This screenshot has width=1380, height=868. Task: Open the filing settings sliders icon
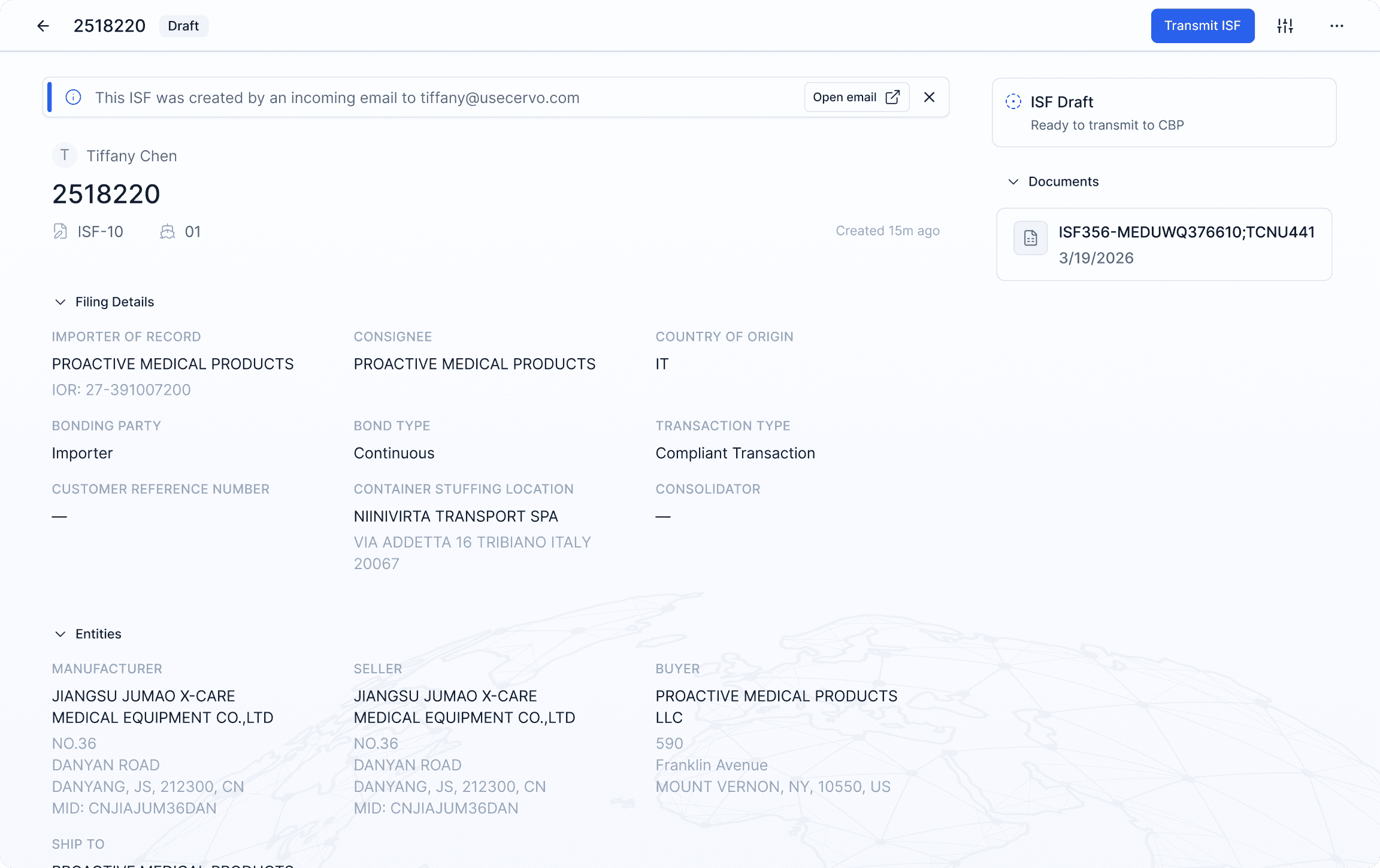click(x=1285, y=25)
